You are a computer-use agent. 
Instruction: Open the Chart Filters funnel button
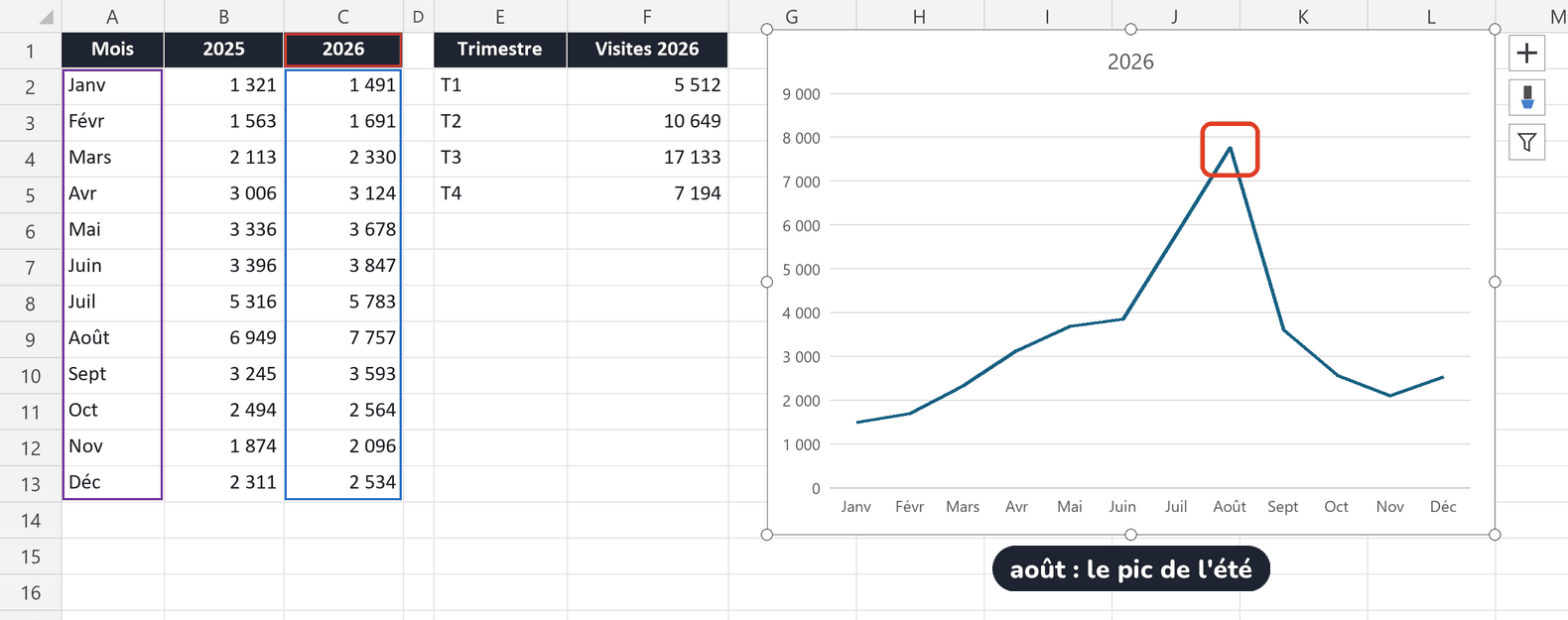coord(1526,142)
